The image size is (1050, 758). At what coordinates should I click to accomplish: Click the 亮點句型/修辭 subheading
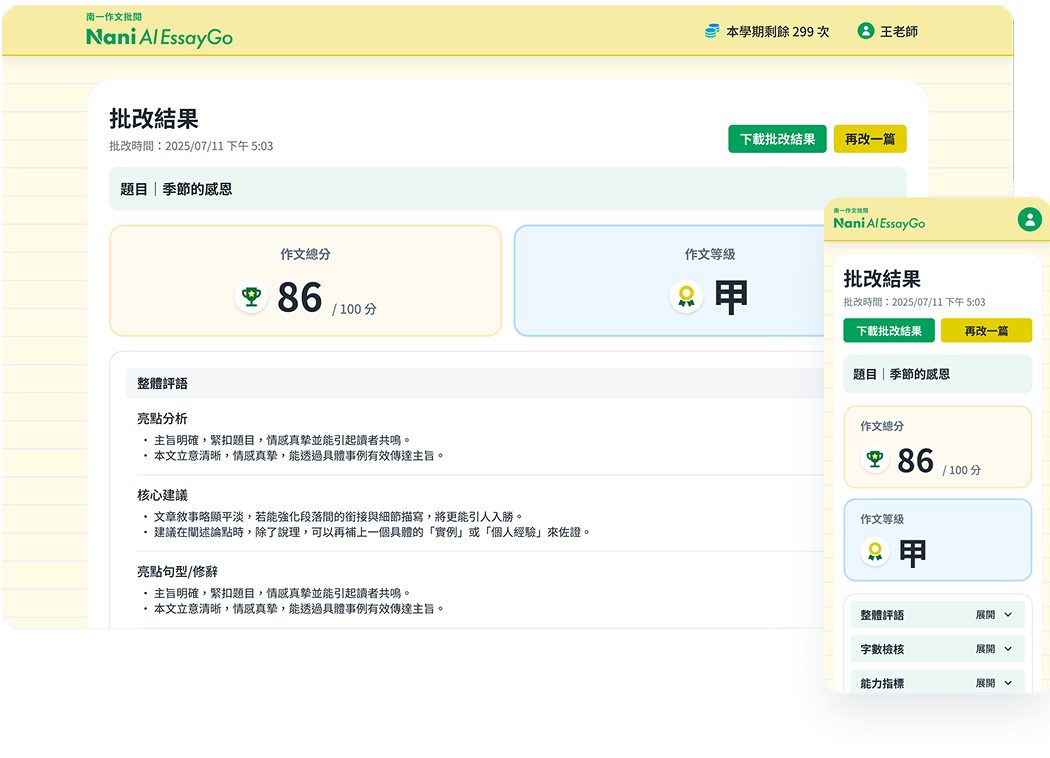177,571
